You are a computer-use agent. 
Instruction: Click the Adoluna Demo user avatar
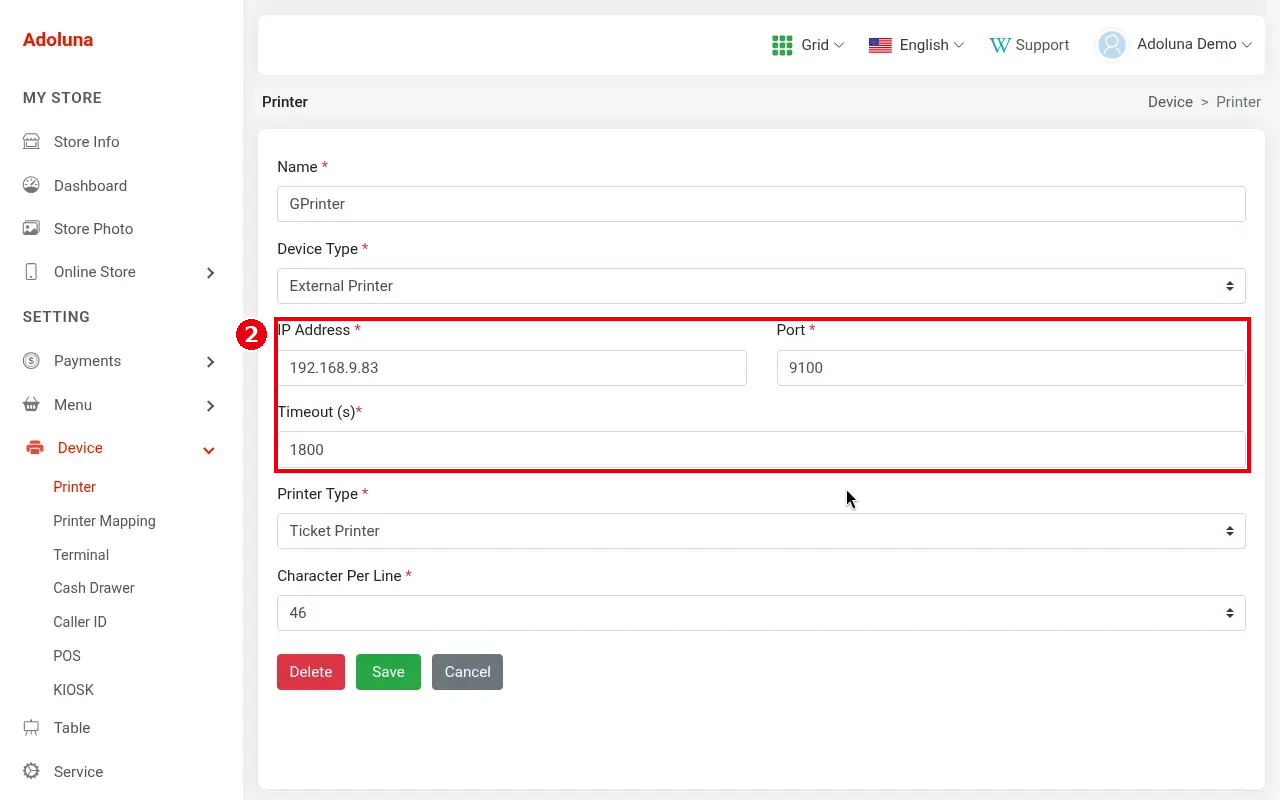point(1112,45)
